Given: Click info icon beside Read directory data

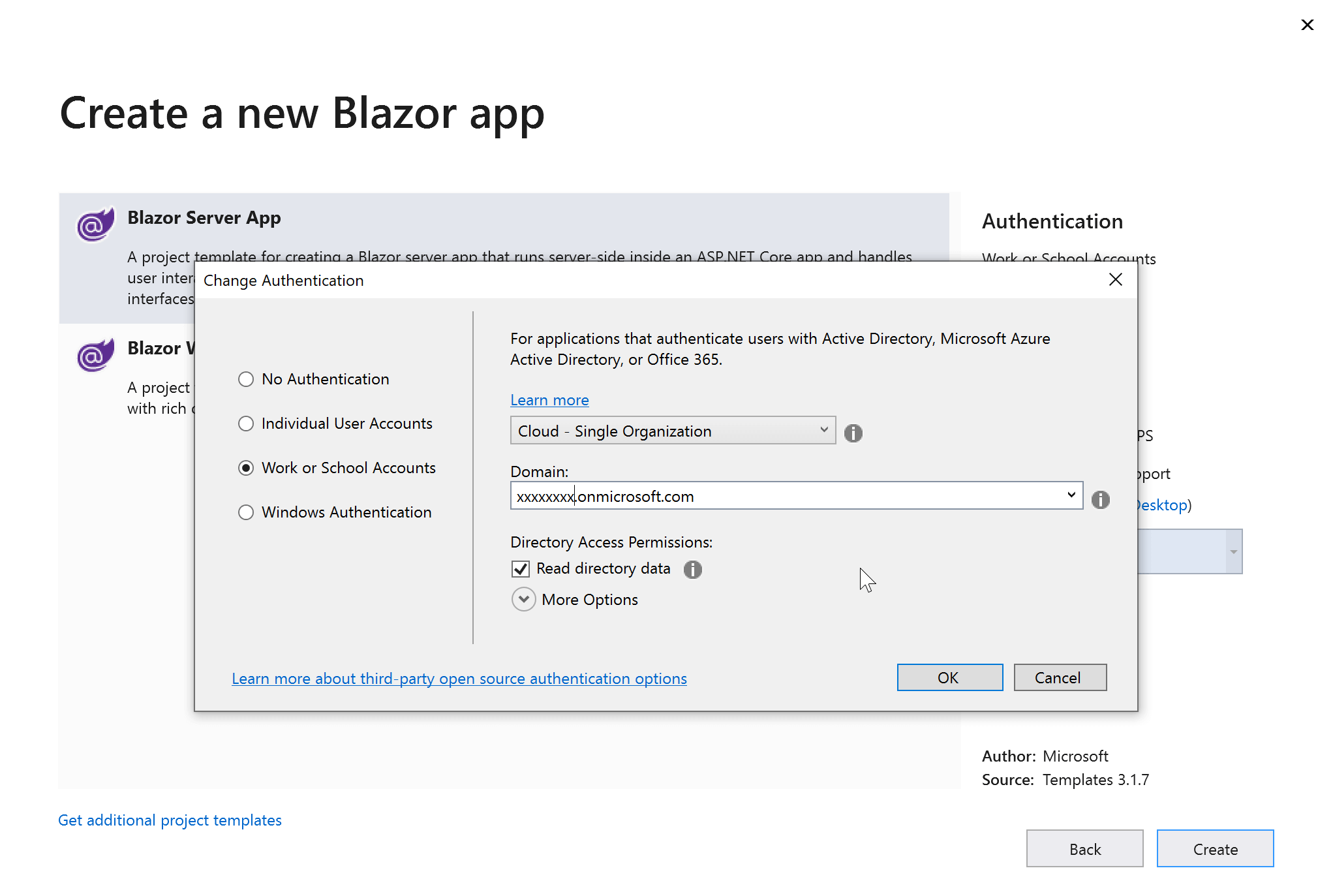Looking at the screenshot, I should click(692, 569).
